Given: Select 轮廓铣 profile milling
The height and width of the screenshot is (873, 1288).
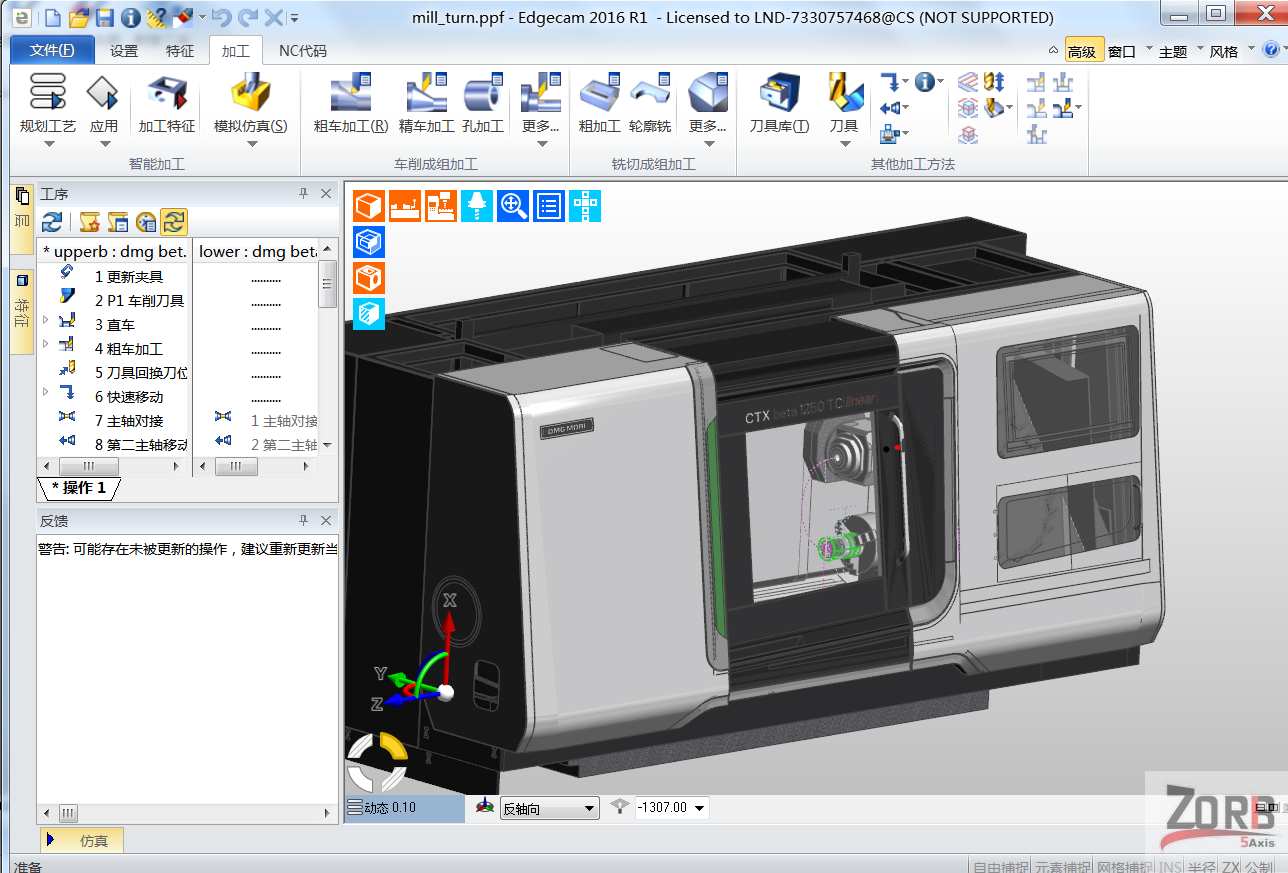Looking at the screenshot, I should pos(649,104).
